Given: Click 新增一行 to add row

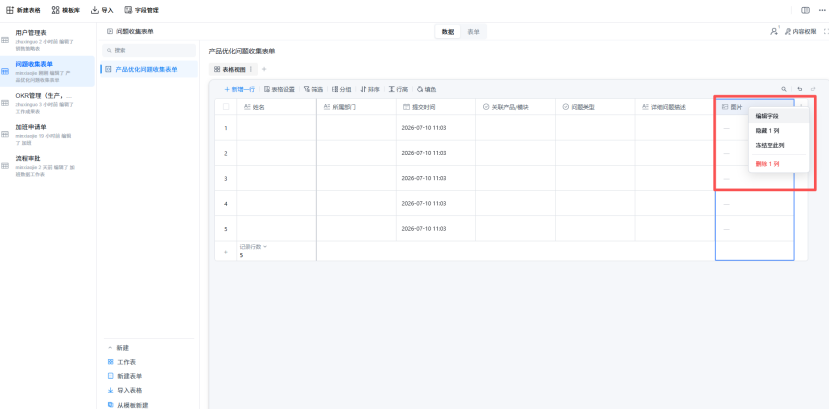Looking at the screenshot, I should [240, 89].
